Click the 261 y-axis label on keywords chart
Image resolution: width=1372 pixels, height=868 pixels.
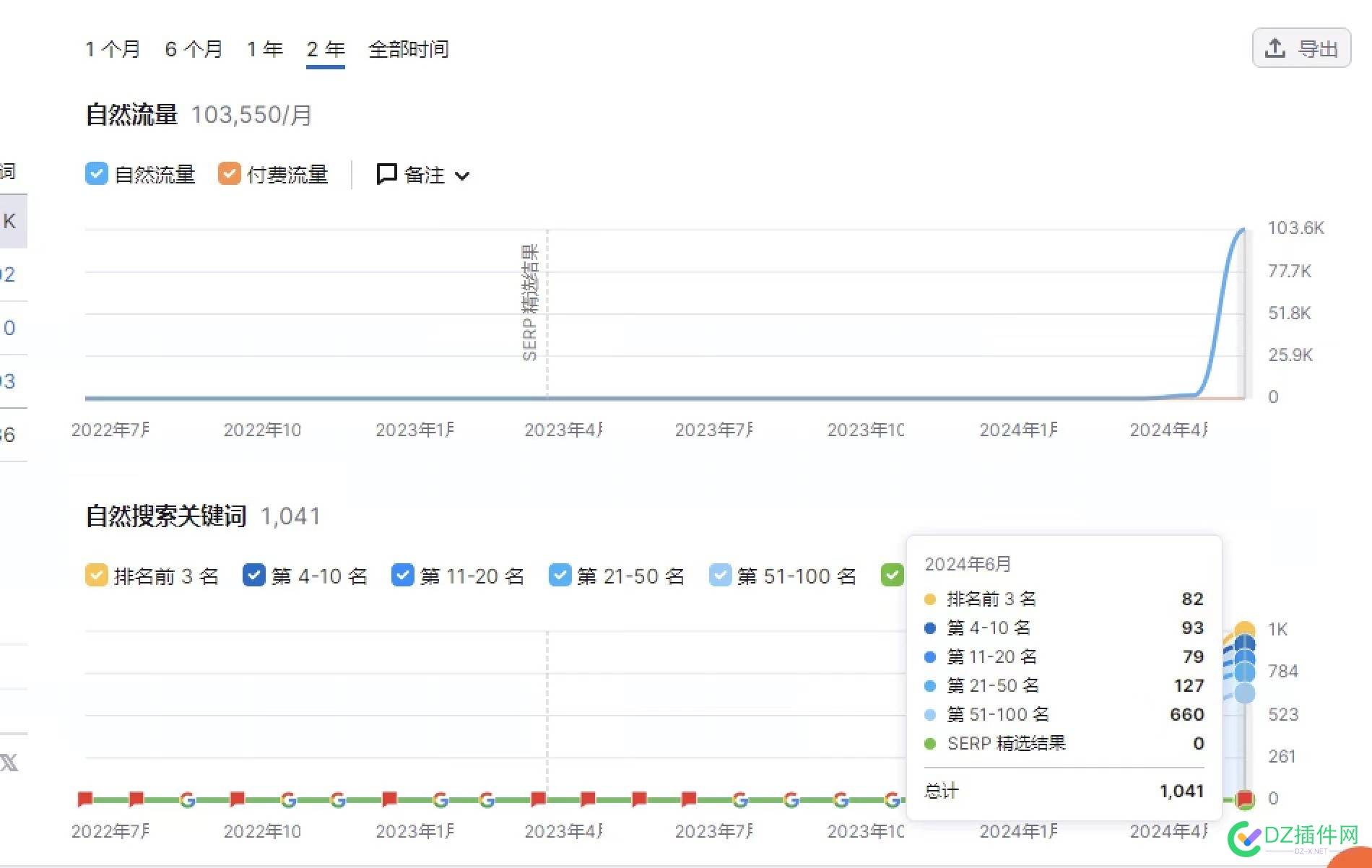pos(1282,756)
